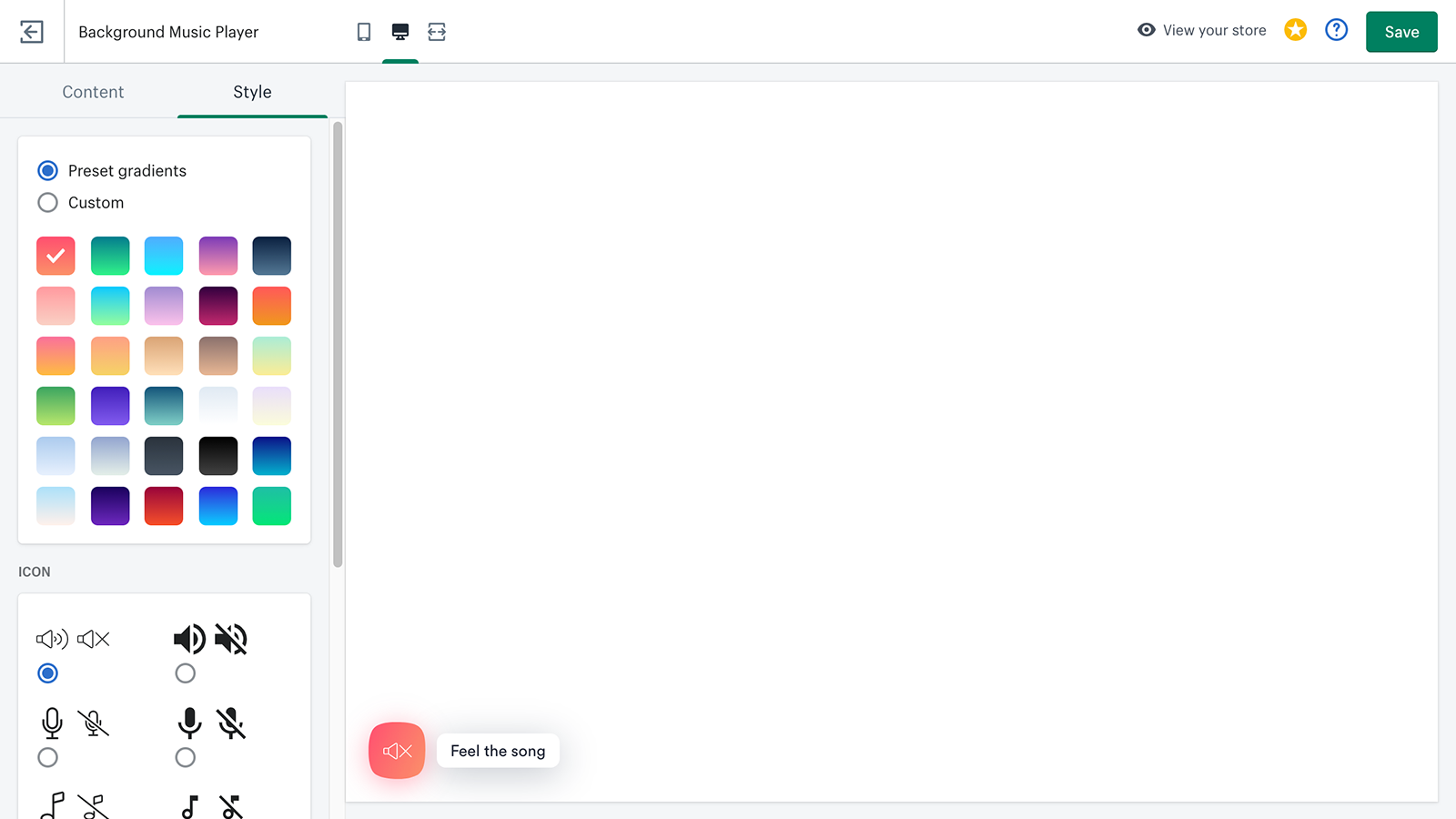Open the Content tab

click(93, 92)
